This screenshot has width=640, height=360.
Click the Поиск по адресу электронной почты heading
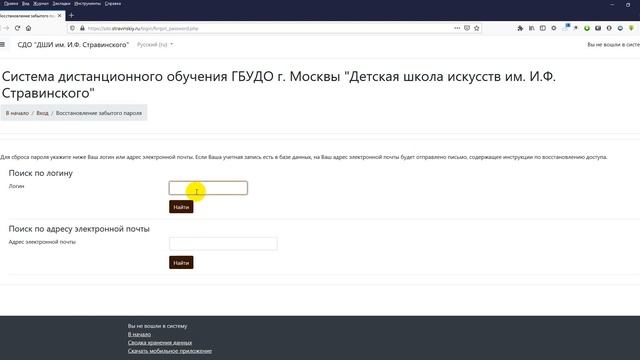(79, 229)
